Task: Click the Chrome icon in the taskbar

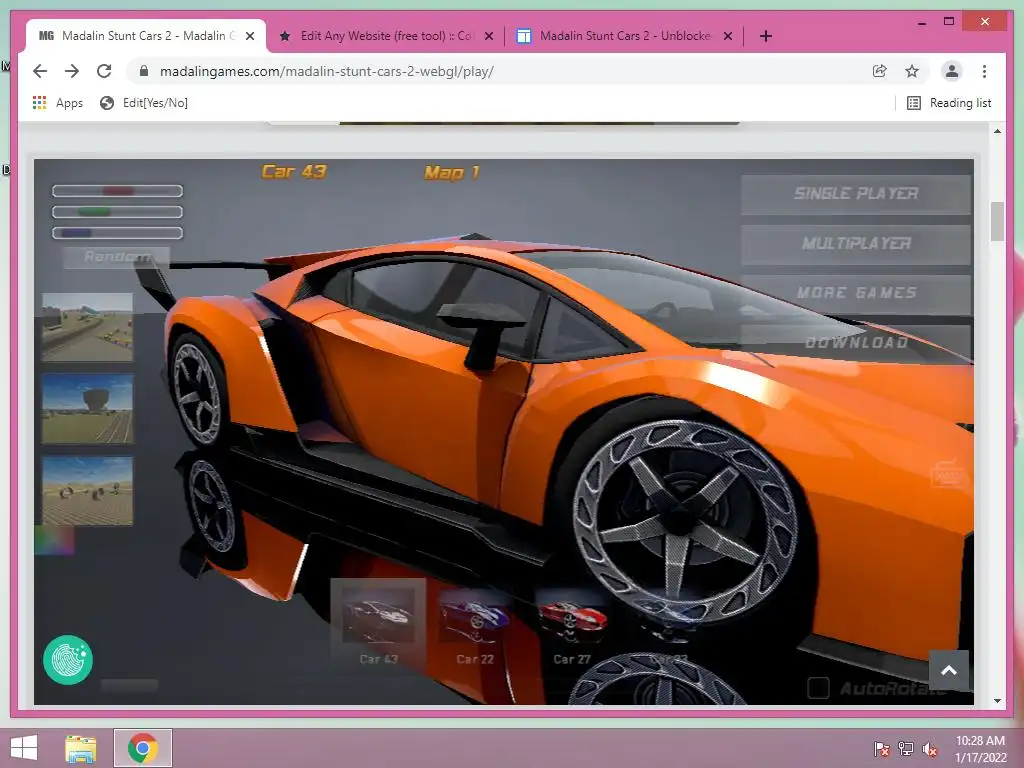Action: coord(143,748)
